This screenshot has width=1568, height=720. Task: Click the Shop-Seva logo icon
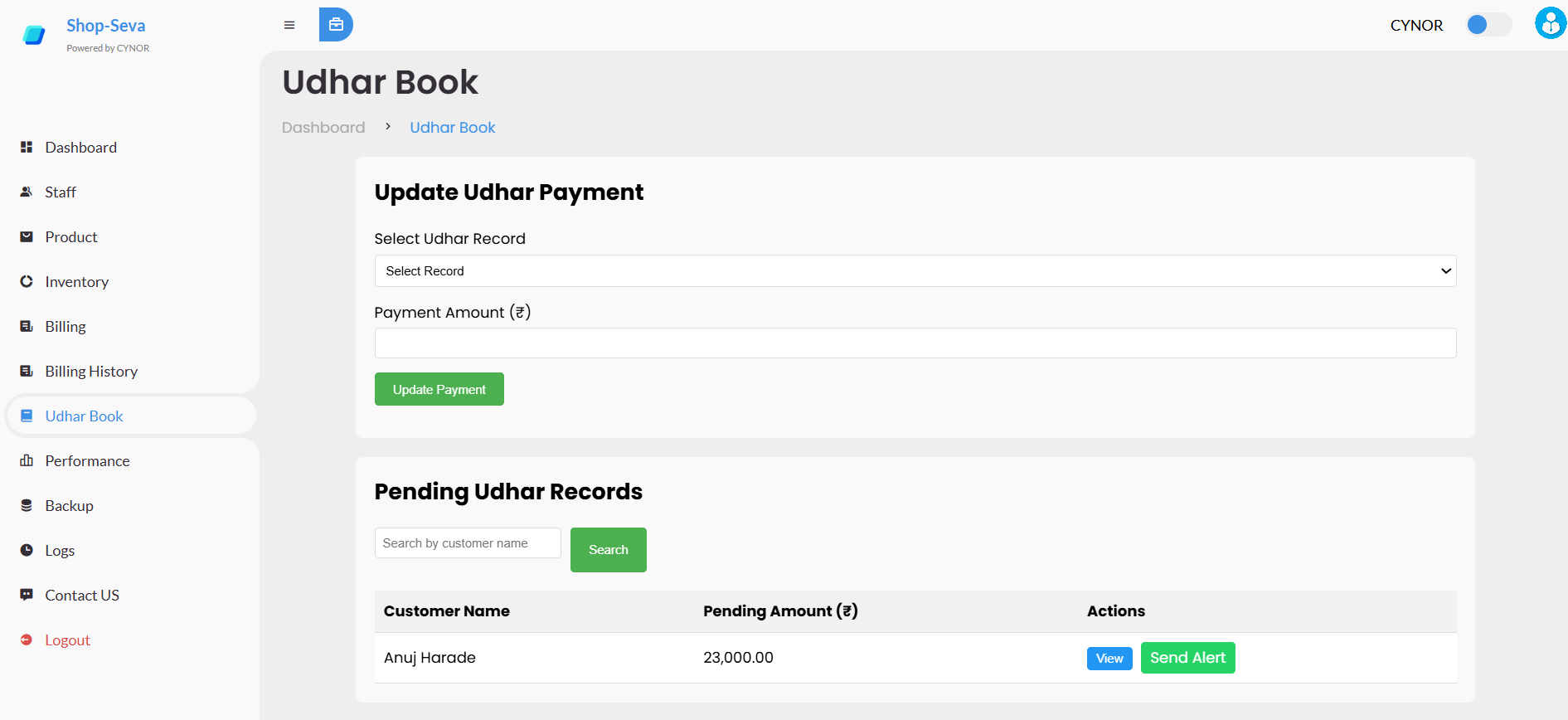pos(34,35)
